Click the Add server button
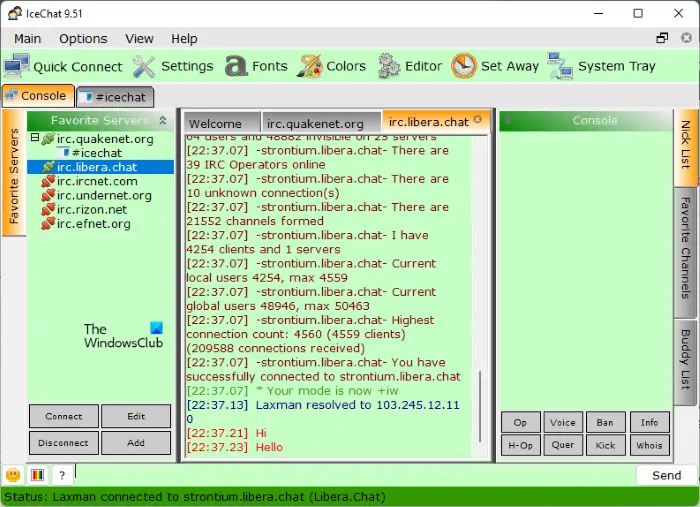The image size is (700, 507). 136,443
